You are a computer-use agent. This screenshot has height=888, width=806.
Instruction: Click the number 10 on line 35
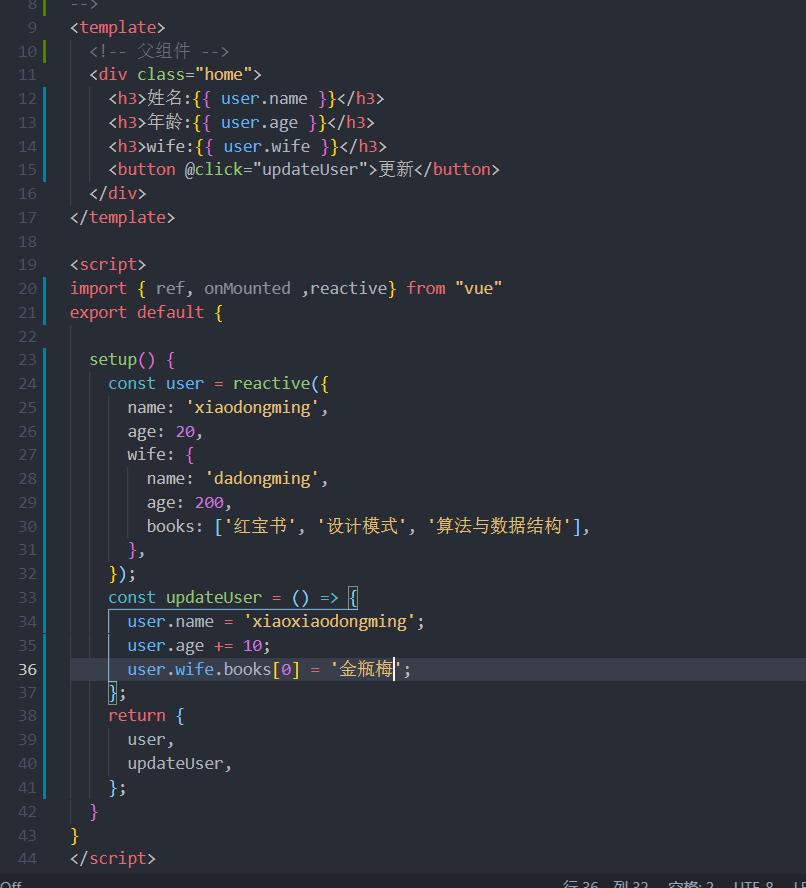coord(252,646)
